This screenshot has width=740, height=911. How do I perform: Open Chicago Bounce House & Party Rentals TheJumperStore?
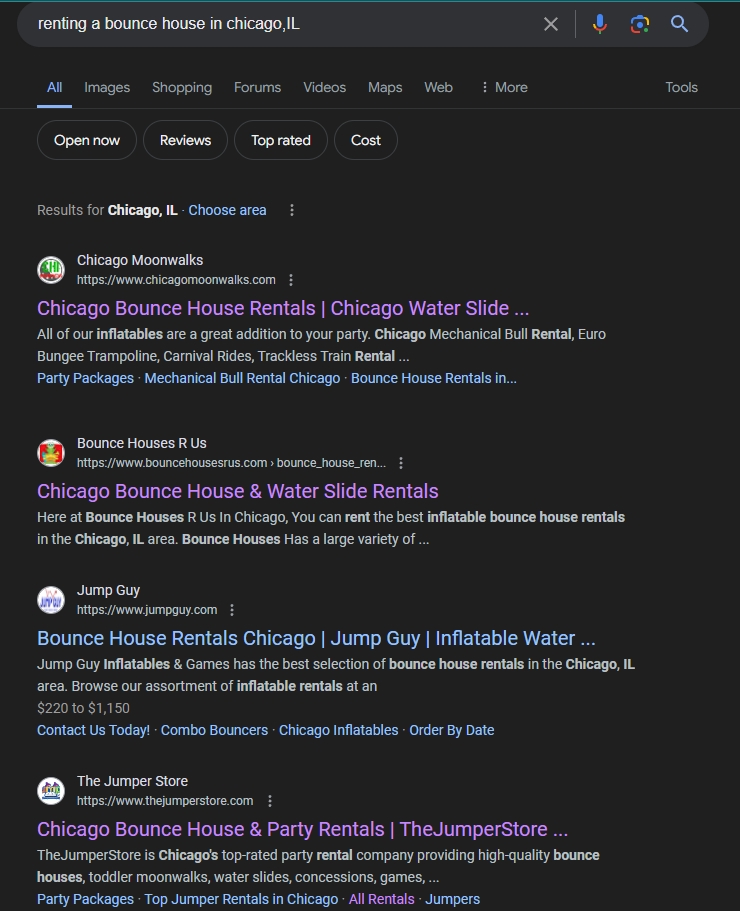click(x=302, y=829)
